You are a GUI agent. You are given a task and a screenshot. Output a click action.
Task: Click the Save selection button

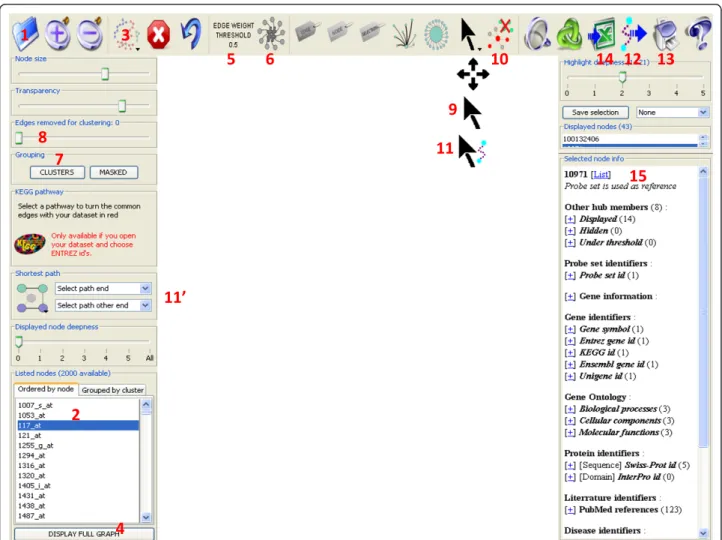pyautogui.click(x=595, y=112)
